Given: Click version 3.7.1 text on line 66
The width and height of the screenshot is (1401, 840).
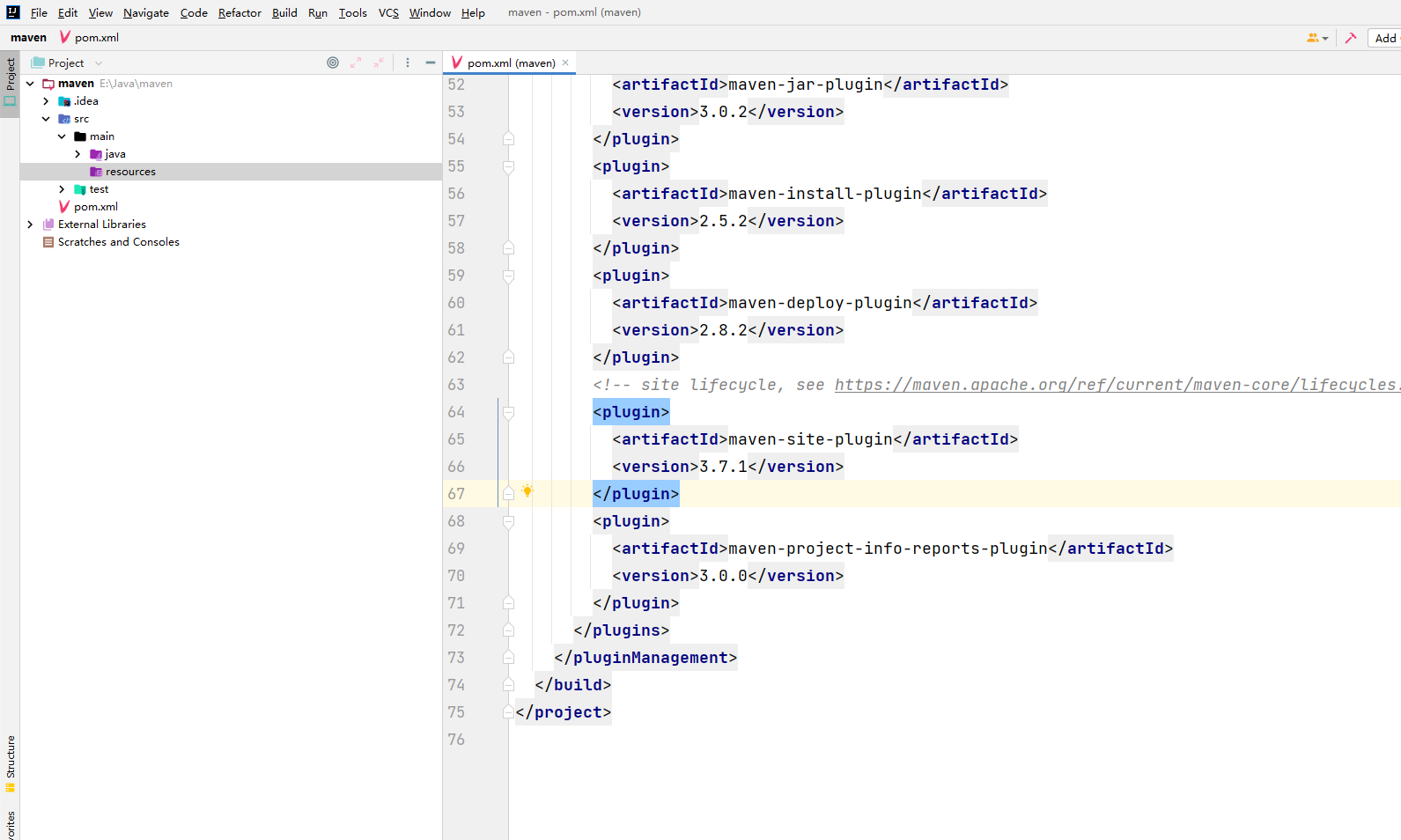Looking at the screenshot, I should click(x=723, y=467).
